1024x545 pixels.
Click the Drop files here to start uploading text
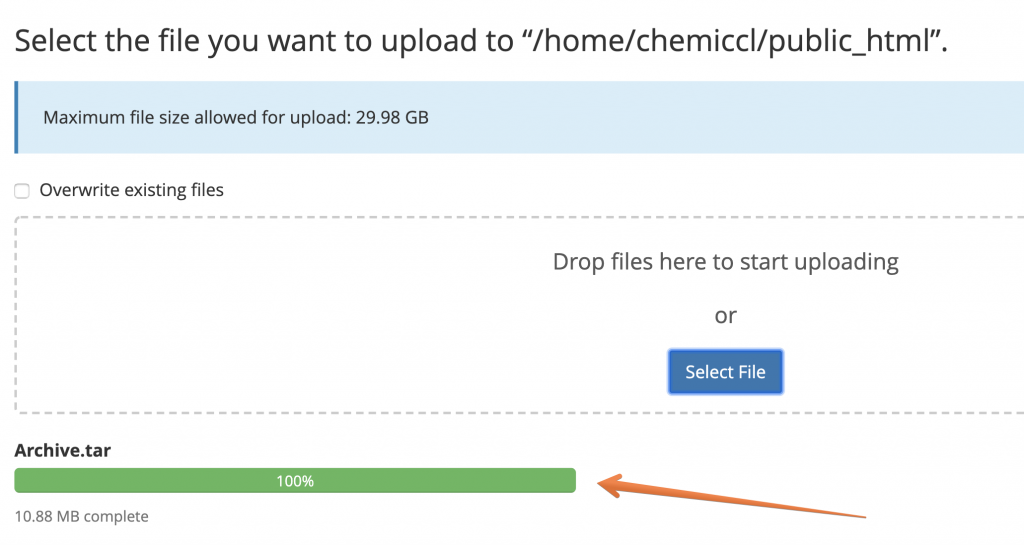725,262
